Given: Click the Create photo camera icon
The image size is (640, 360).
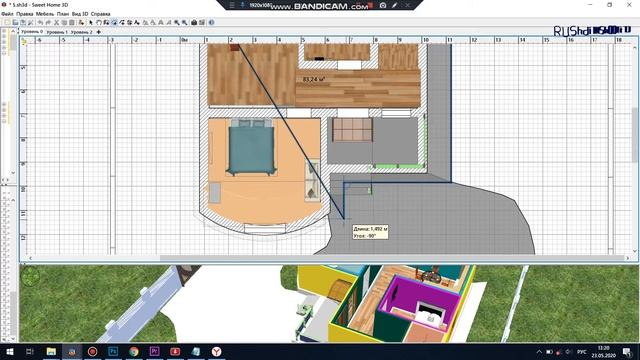Looking at the screenshot, I should (194, 22).
